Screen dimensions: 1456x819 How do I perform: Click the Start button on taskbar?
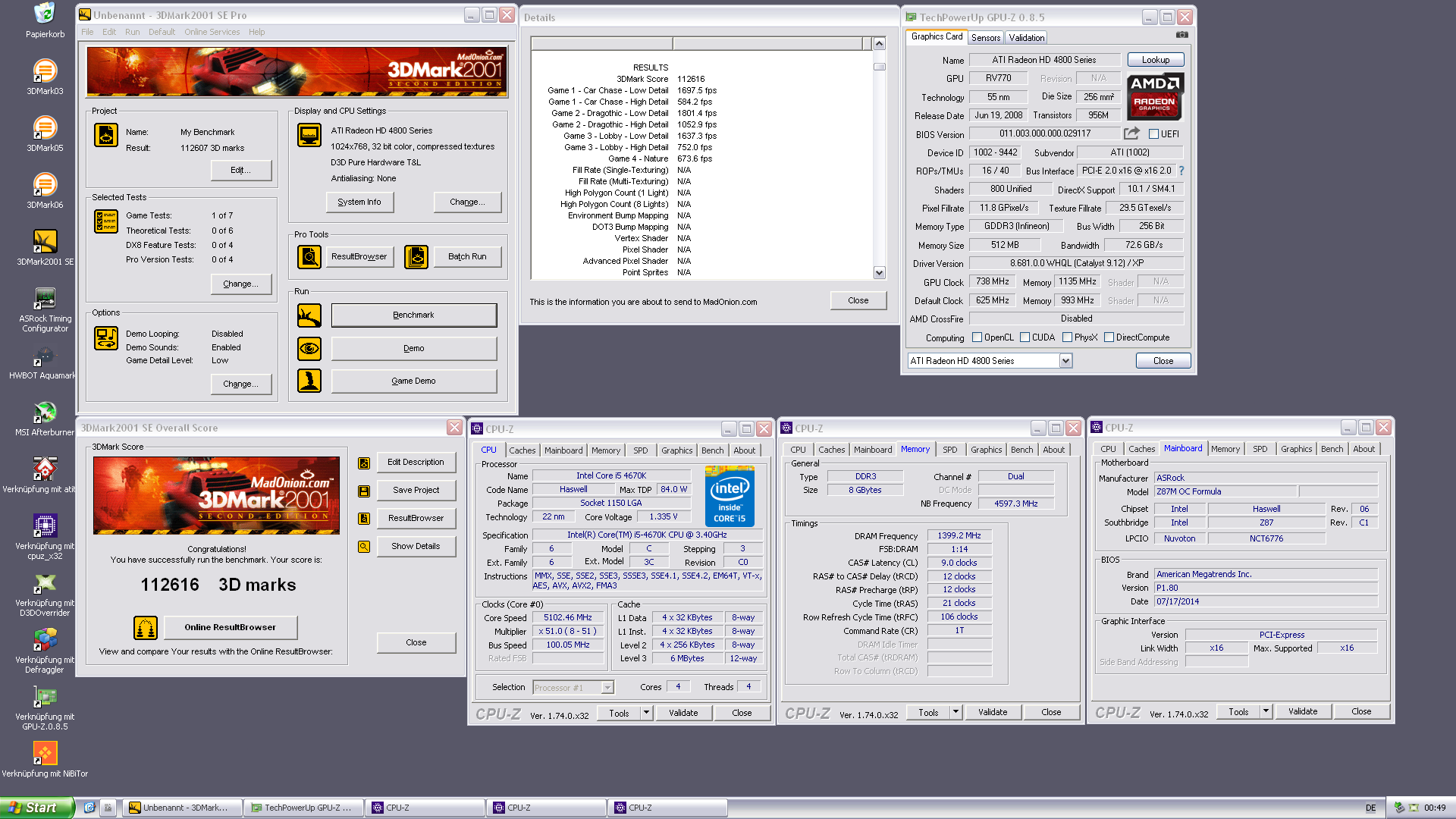[37, 808]
